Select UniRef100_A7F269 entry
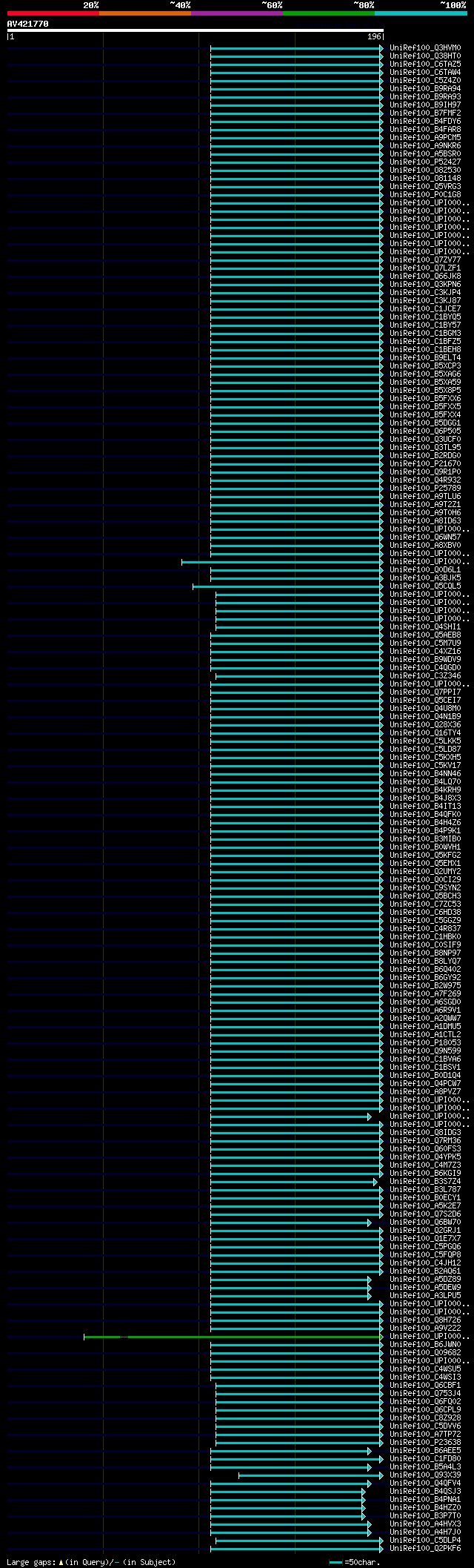 pyautogui.click(x=425, y=994)
